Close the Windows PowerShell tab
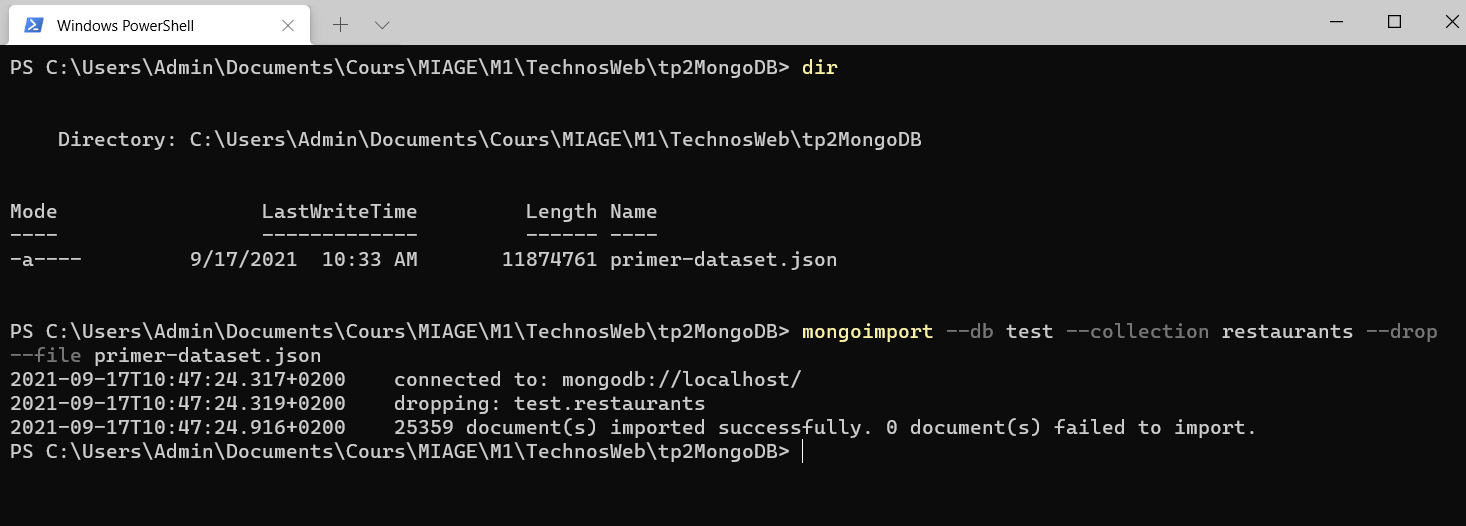The image size is (1466, 526). coord(288,25)
